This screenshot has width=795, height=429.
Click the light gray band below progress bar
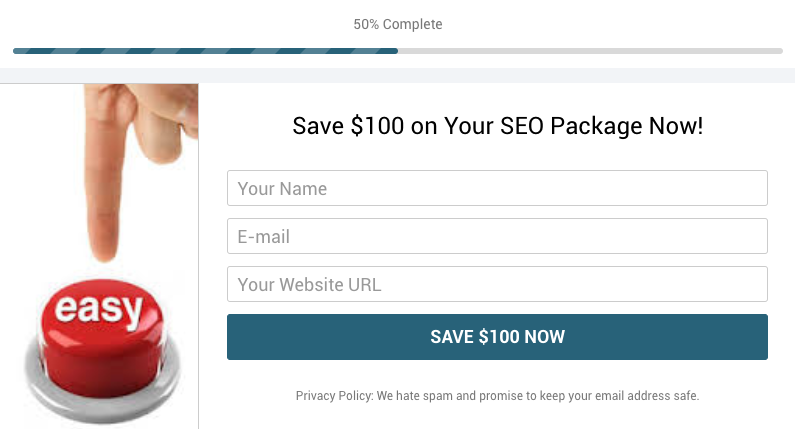point(397,75)
